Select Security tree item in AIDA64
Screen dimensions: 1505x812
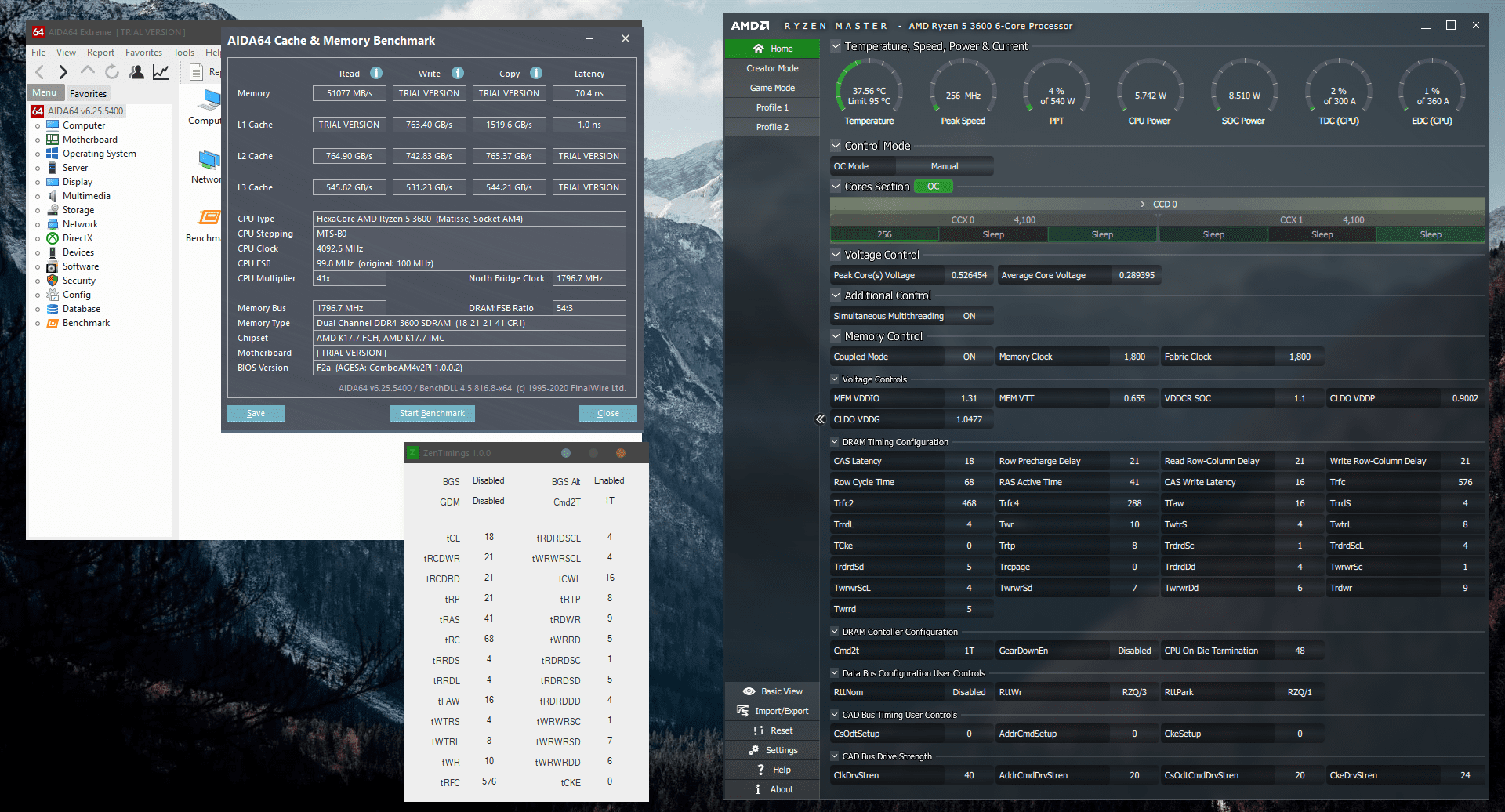[x=78, y=281]
